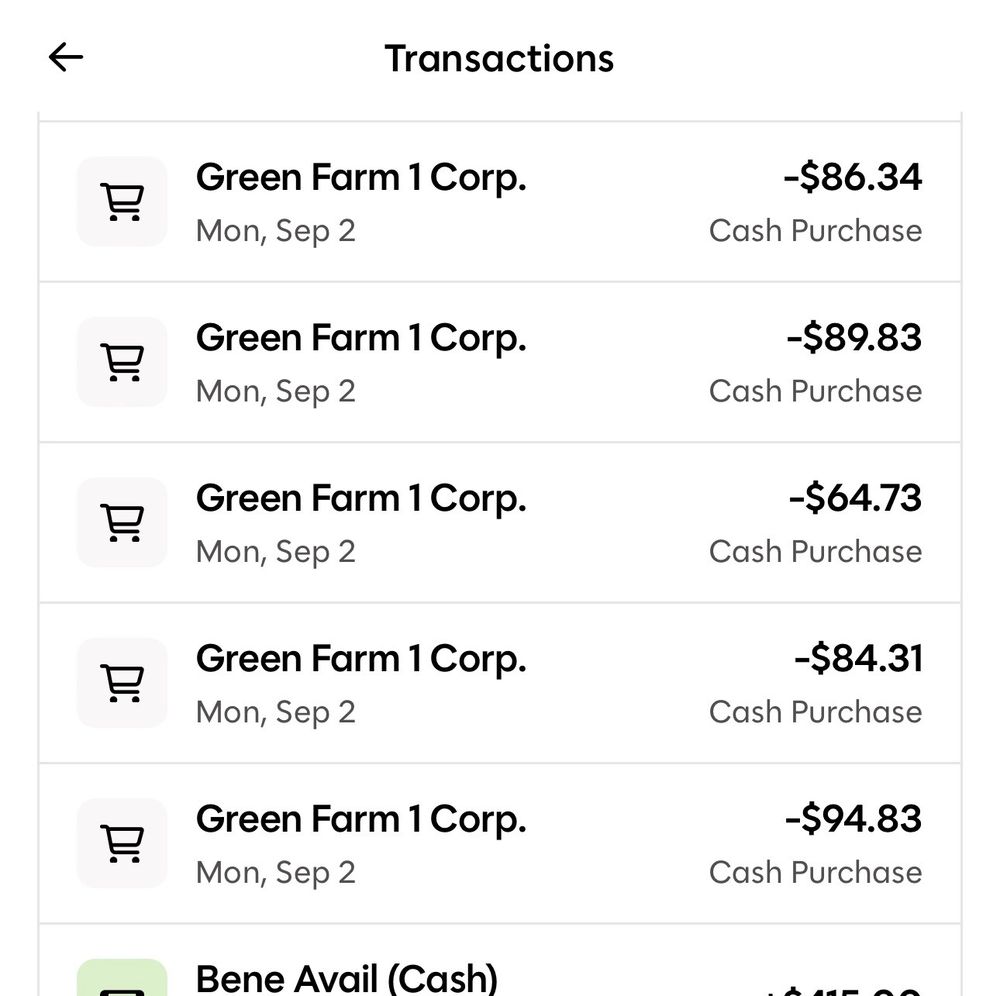Tap cart icon for $89.83 purchase
This screenshot has width=1000, height=996.
coord(122,362)
